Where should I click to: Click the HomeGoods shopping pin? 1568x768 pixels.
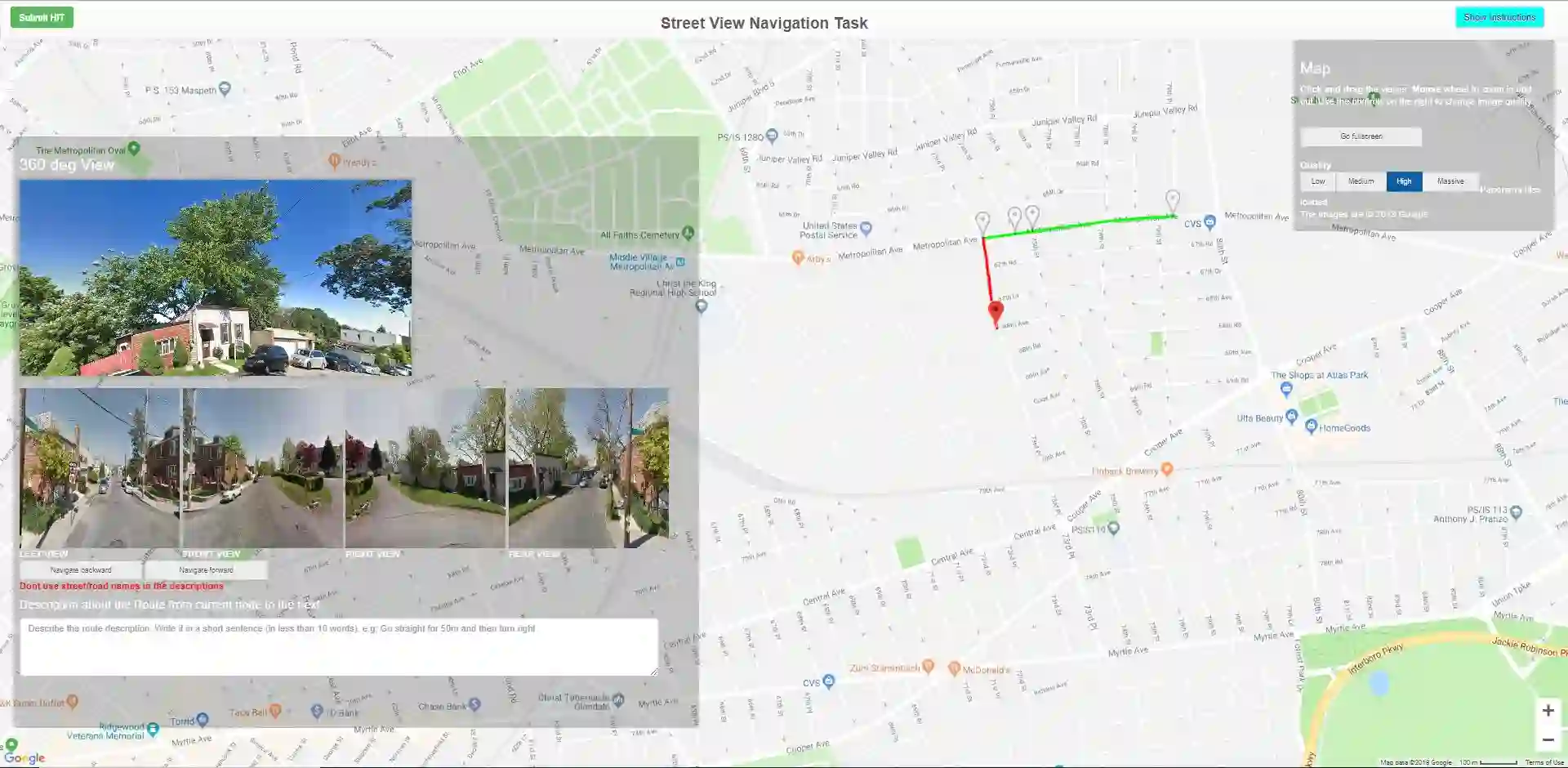click(1311, 426)
